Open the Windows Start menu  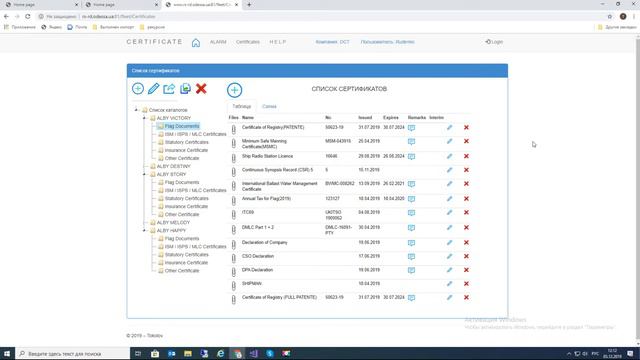coord(7,353)
